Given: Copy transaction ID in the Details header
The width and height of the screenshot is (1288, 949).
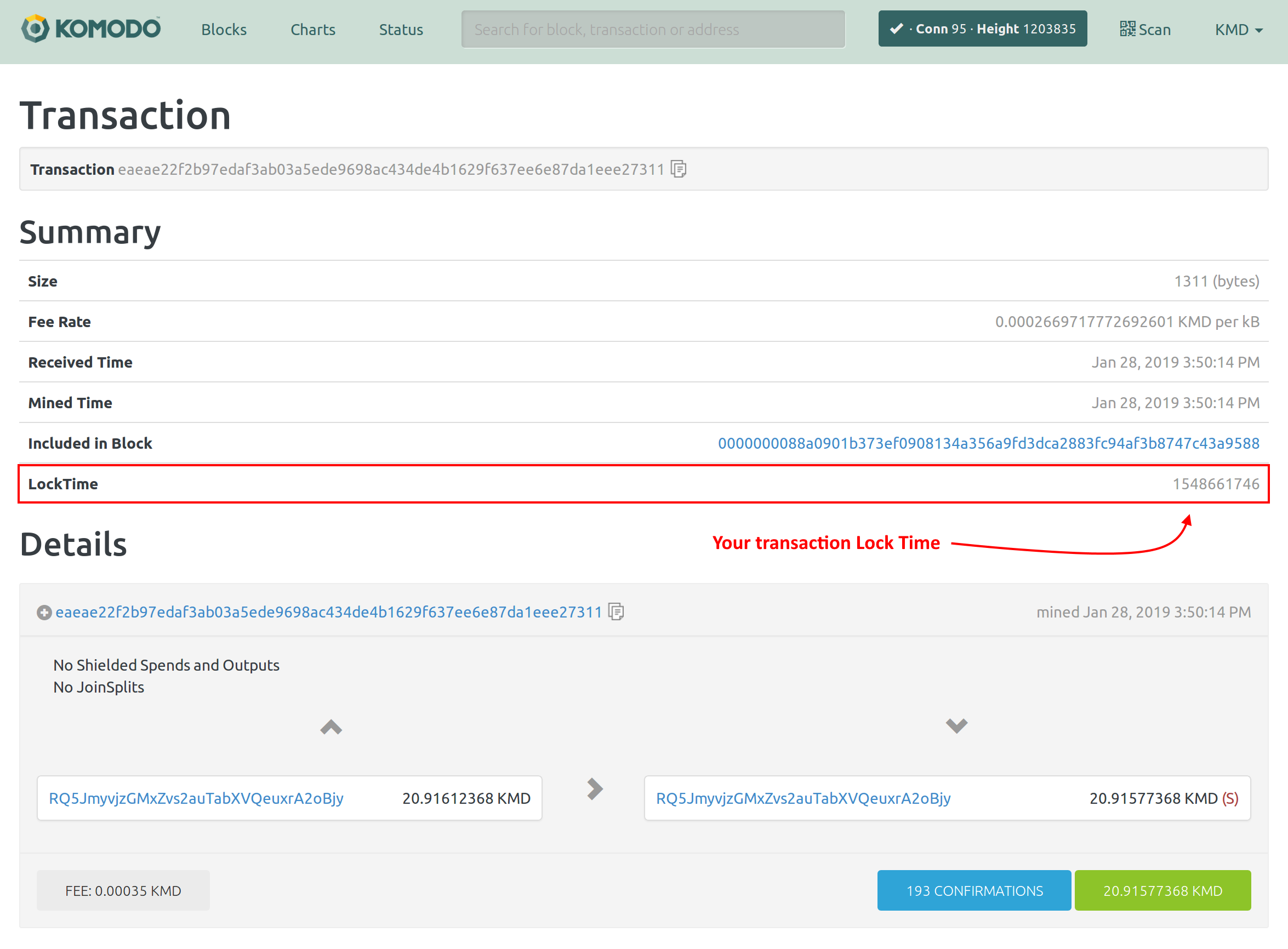Looking at the screenshot, I should [616, 612].
